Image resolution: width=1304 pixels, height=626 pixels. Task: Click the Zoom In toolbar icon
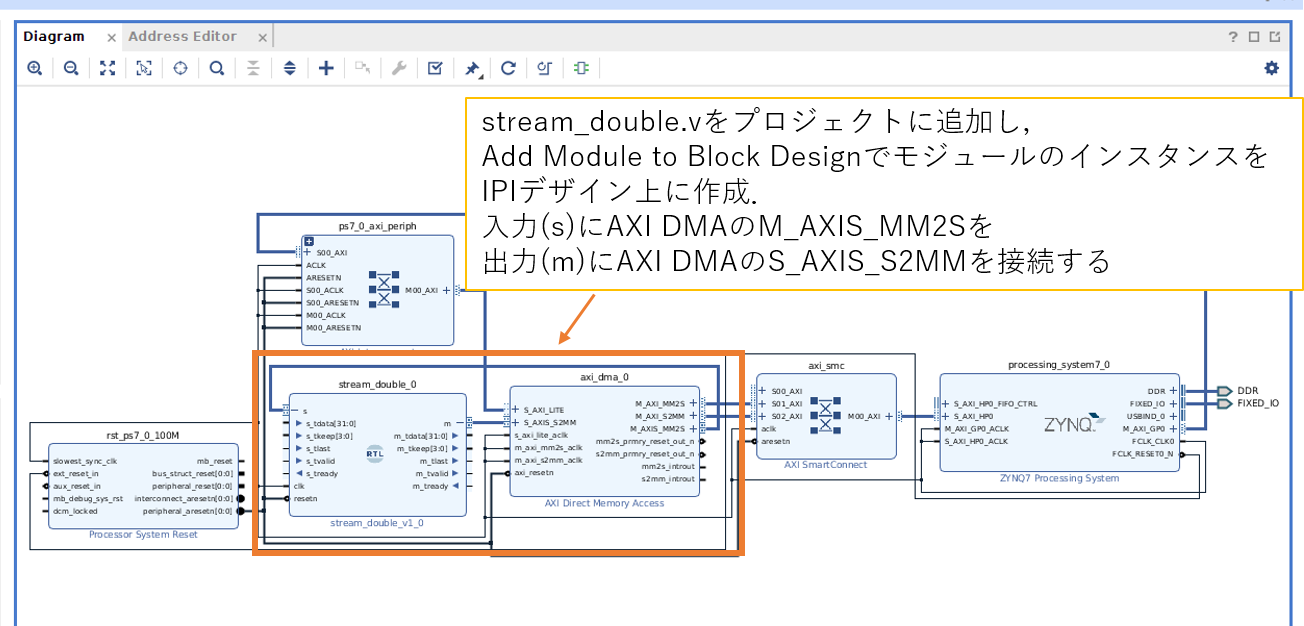(35, 68)
